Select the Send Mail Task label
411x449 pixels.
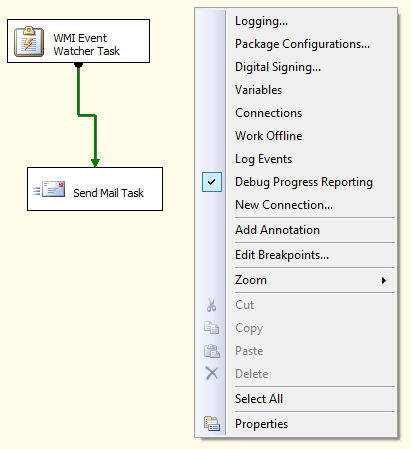108,193
